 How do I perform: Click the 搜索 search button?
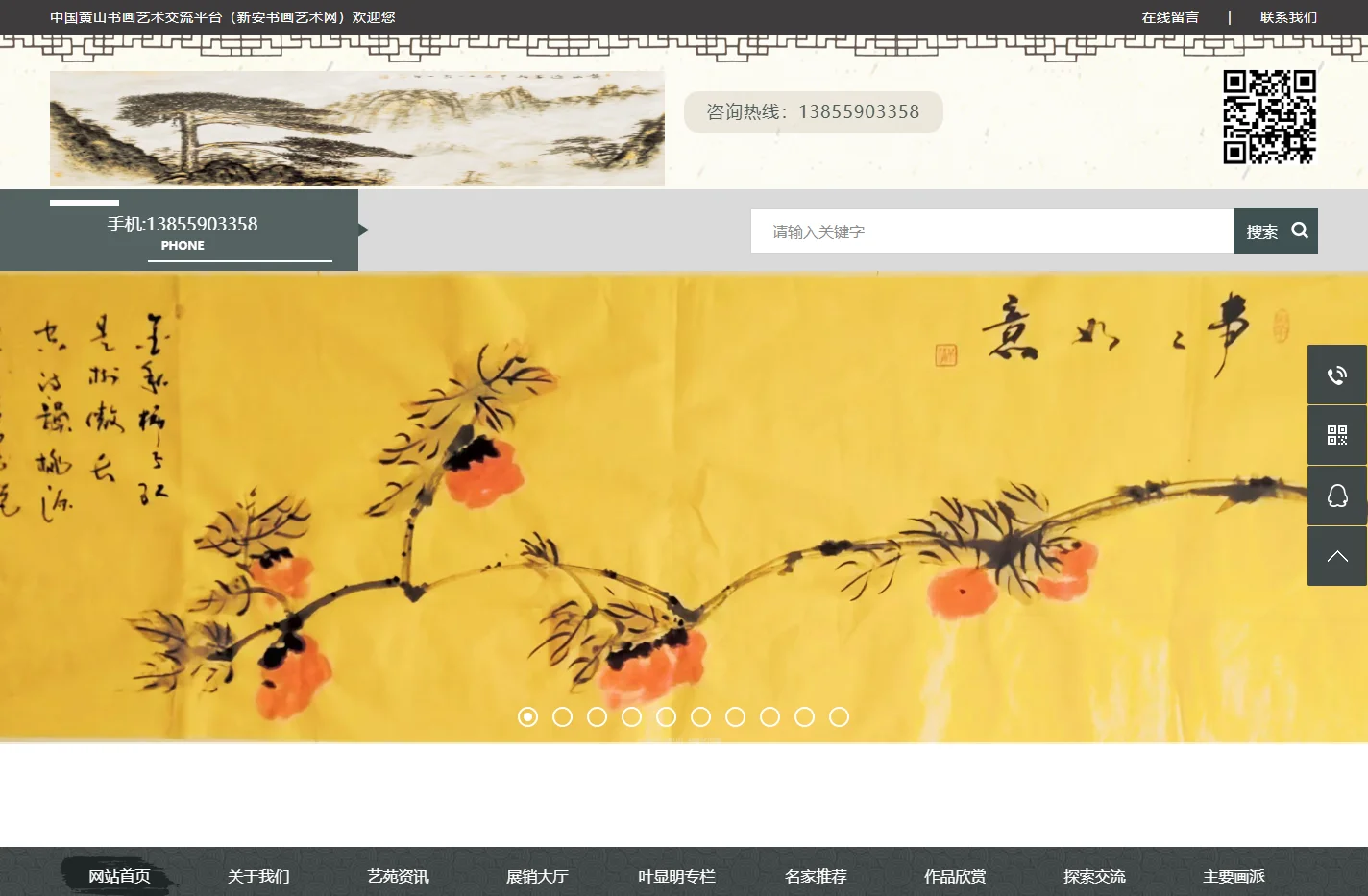[1276, 230]
